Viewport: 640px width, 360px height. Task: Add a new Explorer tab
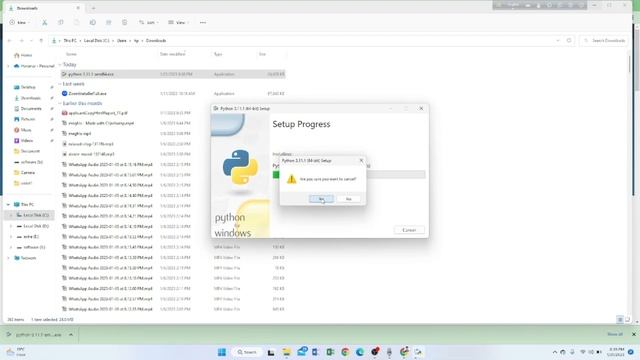coord(93,8)
